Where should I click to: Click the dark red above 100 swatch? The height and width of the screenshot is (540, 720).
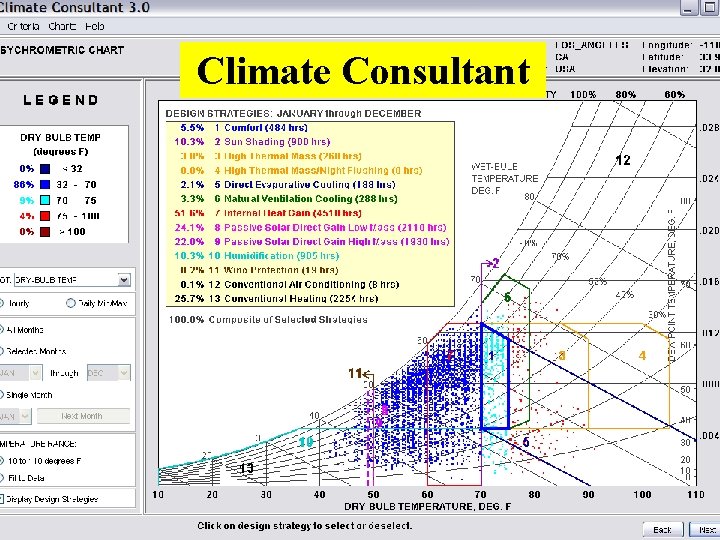coord(45,231)
